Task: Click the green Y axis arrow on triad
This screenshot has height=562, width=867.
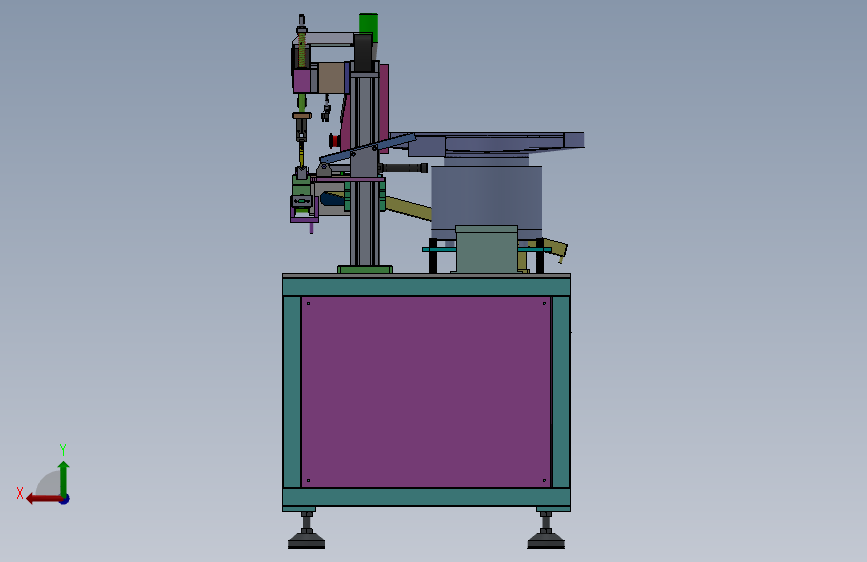Action: coord(64,478)
